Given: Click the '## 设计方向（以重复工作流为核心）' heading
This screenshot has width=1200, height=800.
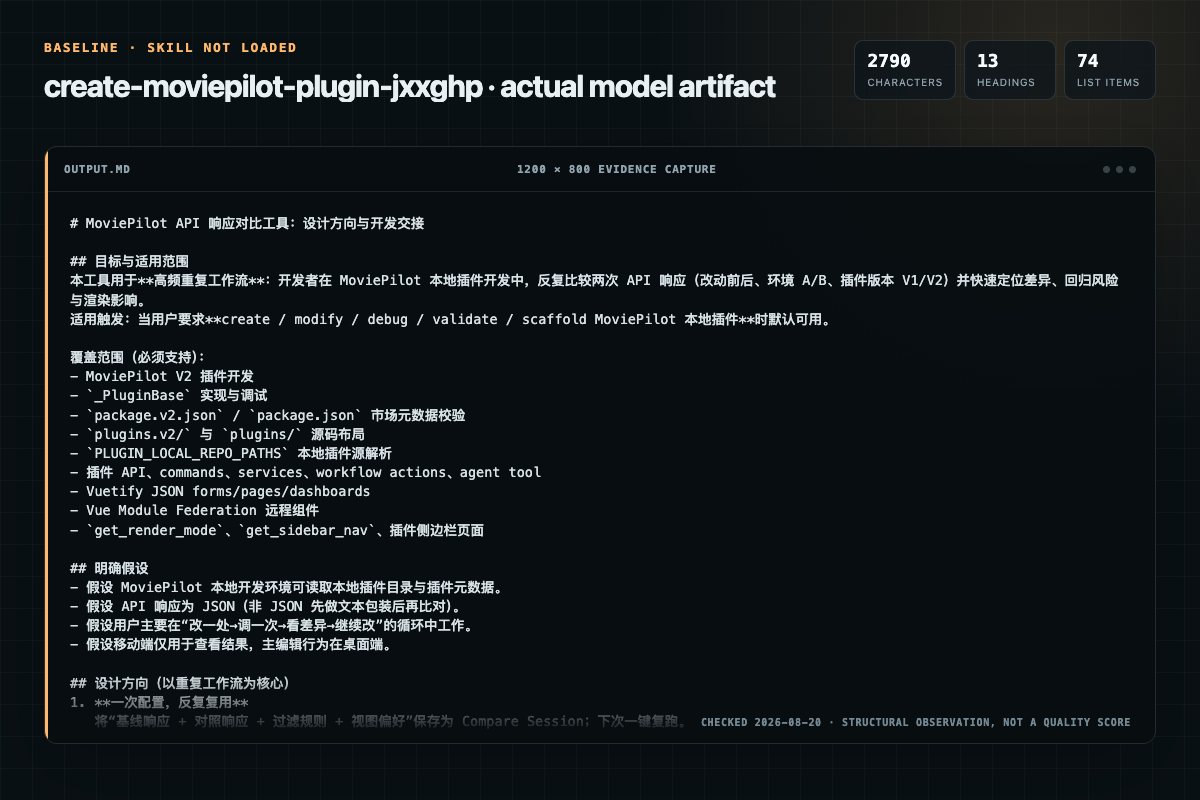Looking at the screenshot, I should point(180,683).
